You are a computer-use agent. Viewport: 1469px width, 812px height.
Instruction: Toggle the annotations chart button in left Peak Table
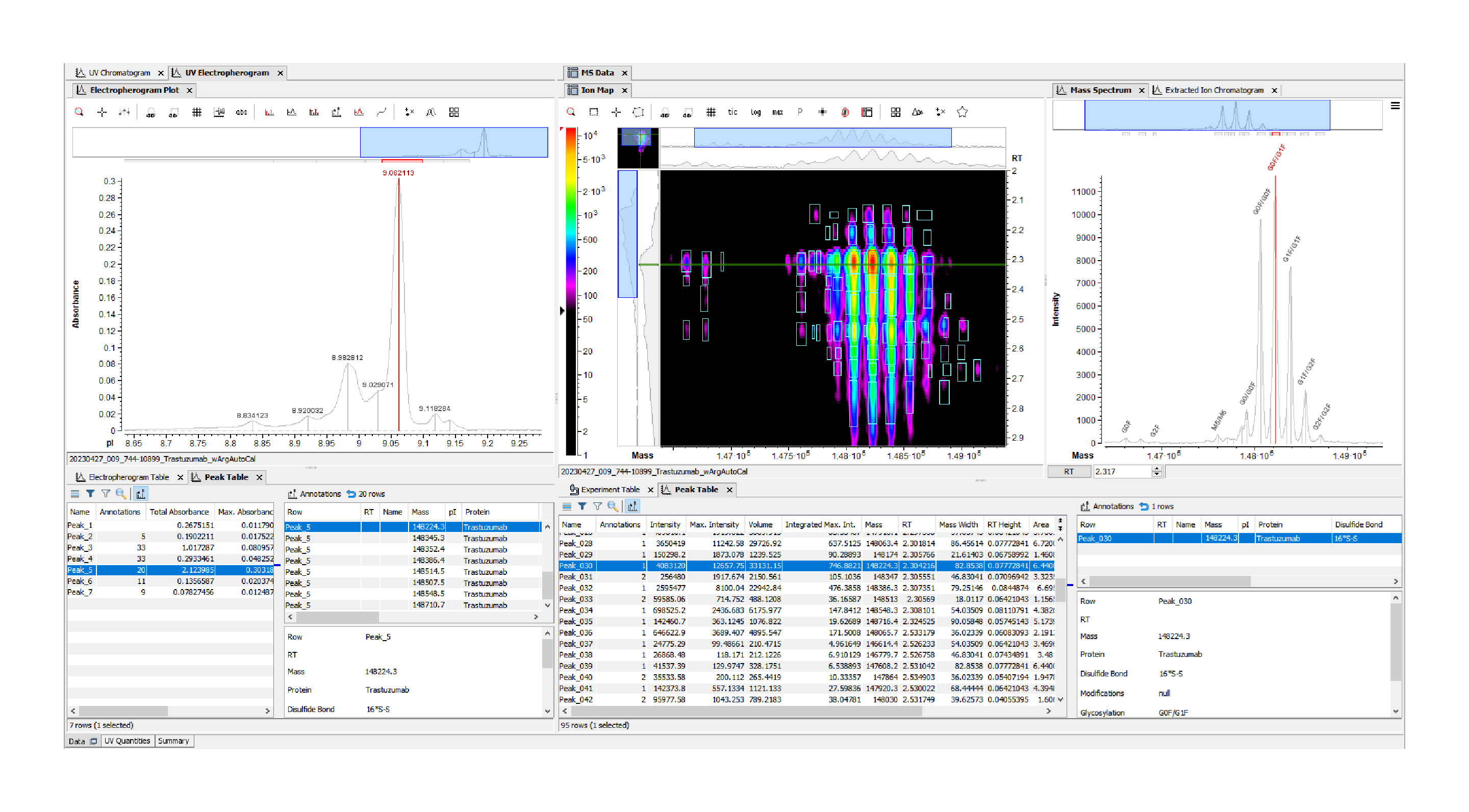click(141, 494)
